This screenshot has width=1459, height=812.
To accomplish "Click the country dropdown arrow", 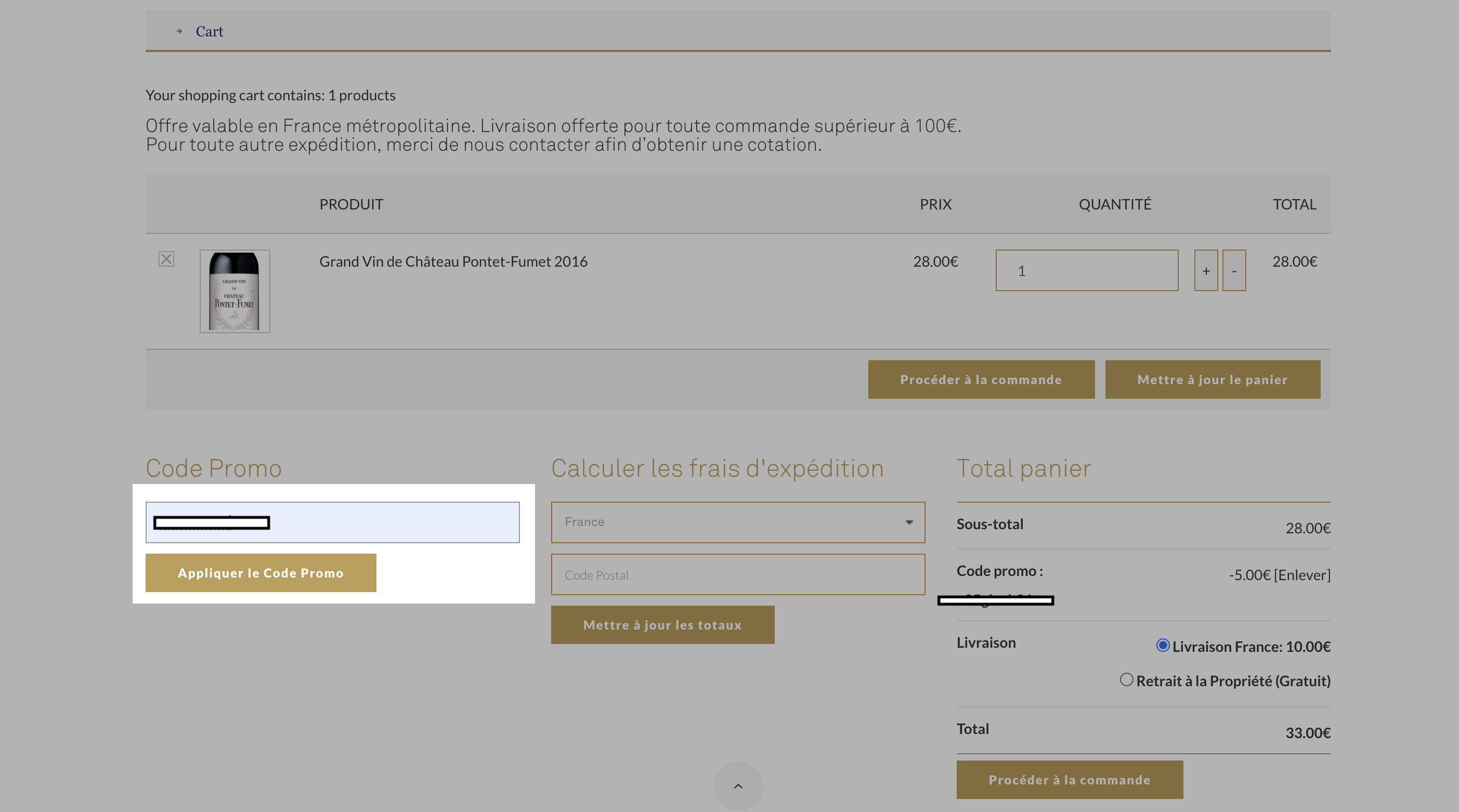I will (x=909, y=522).
